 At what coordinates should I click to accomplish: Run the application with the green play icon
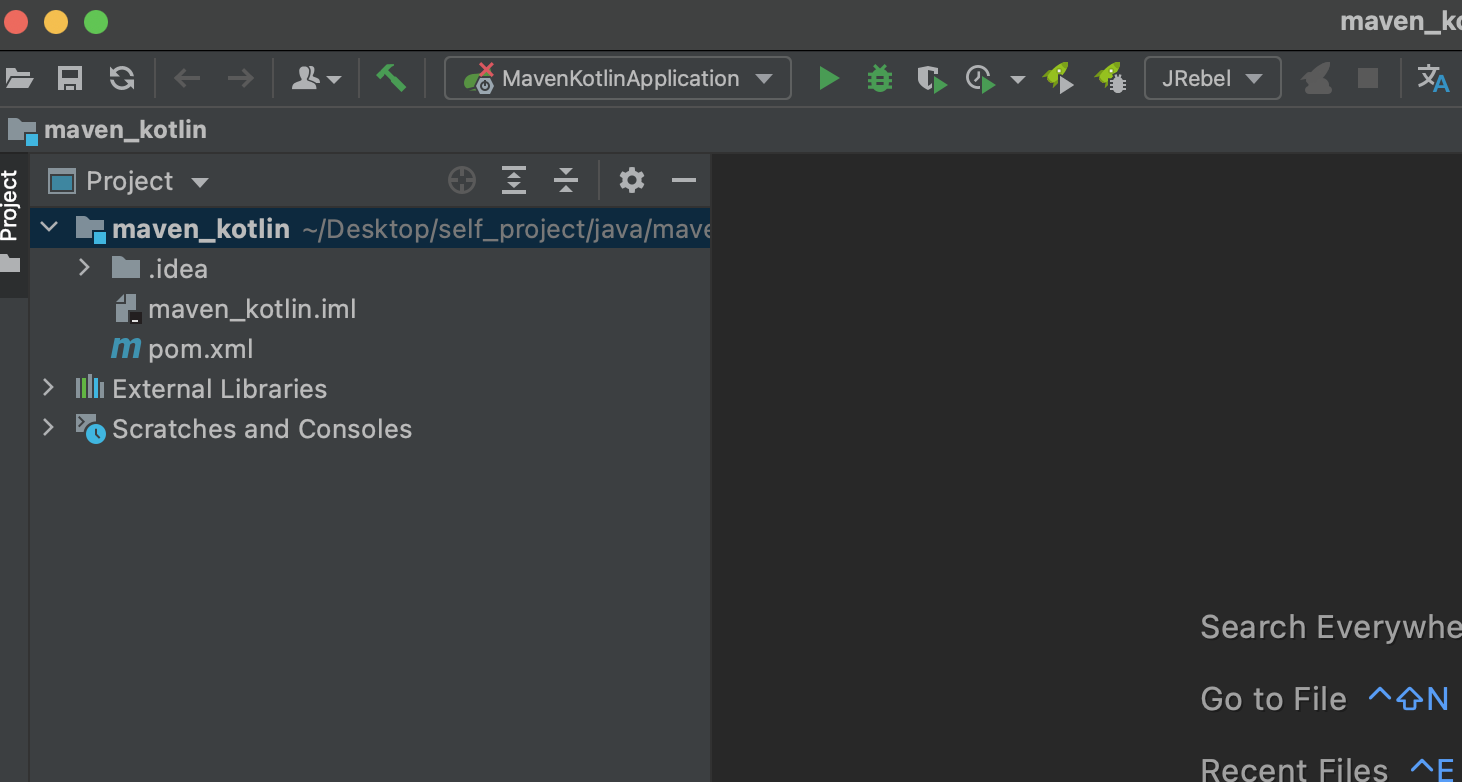[x=828, y=79]
